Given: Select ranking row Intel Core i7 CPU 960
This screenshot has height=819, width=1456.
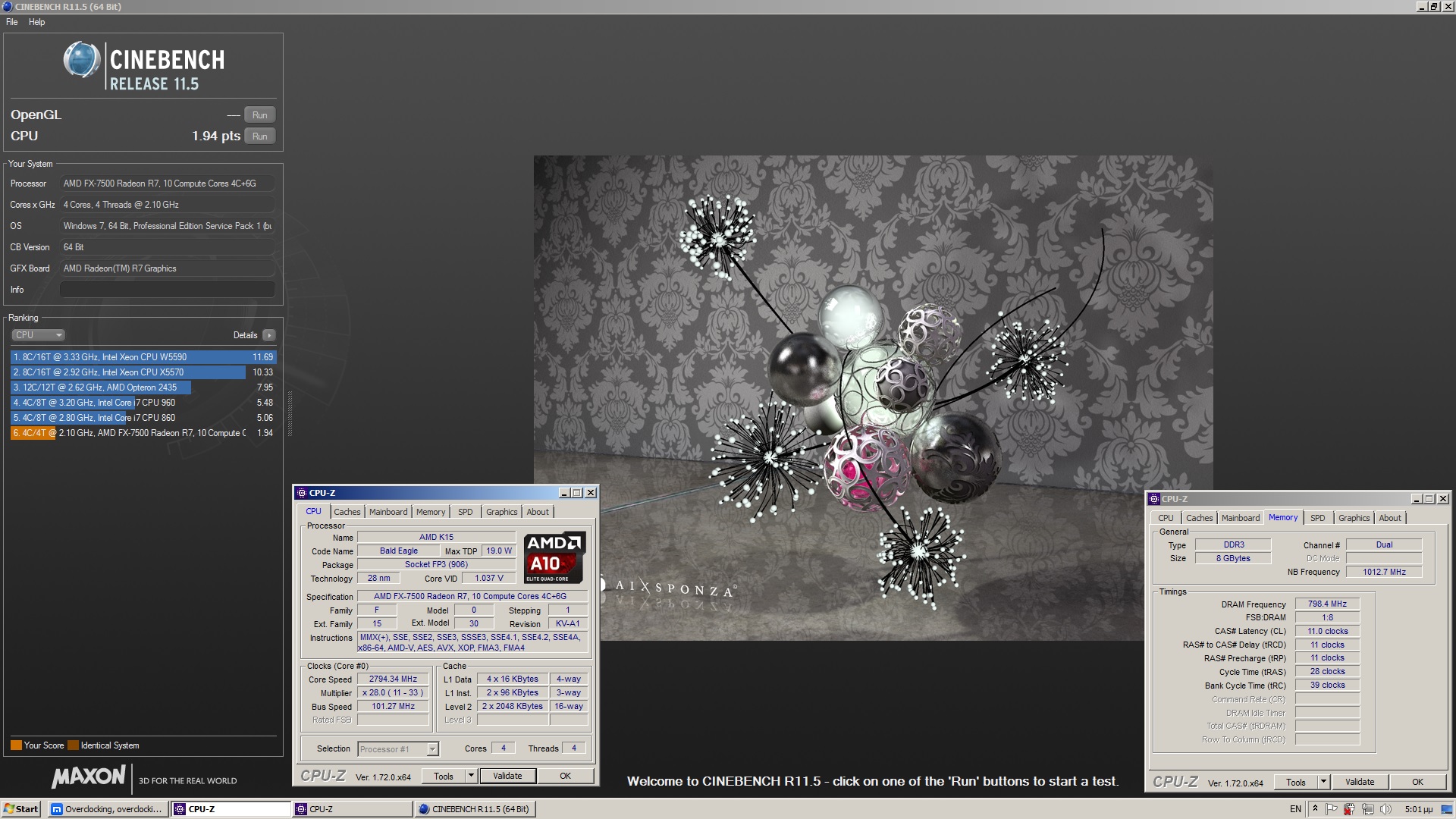Looking at the screenshot, I should coord(143,403).
